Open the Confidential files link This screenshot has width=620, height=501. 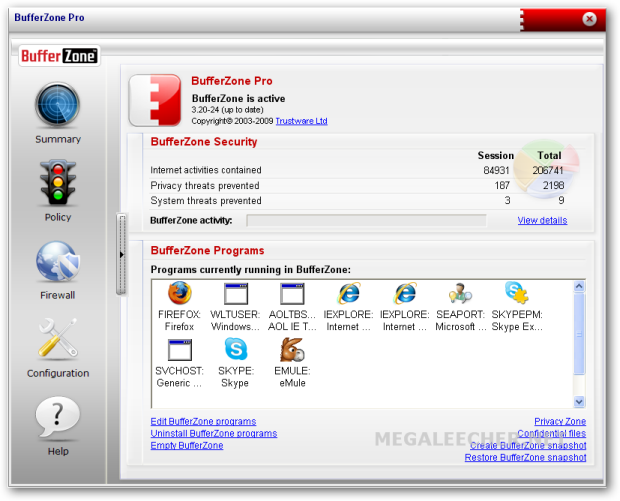pos(552,433)
